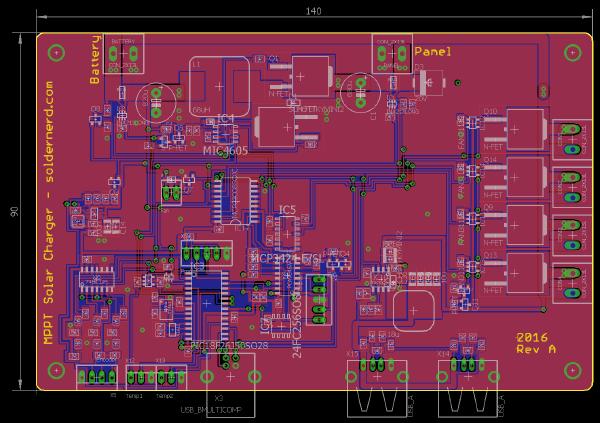Select the Panel input connector
Image resolution: width=600 pixels, height=423 pixels.
pyautogui.click(x=391, y=51)
